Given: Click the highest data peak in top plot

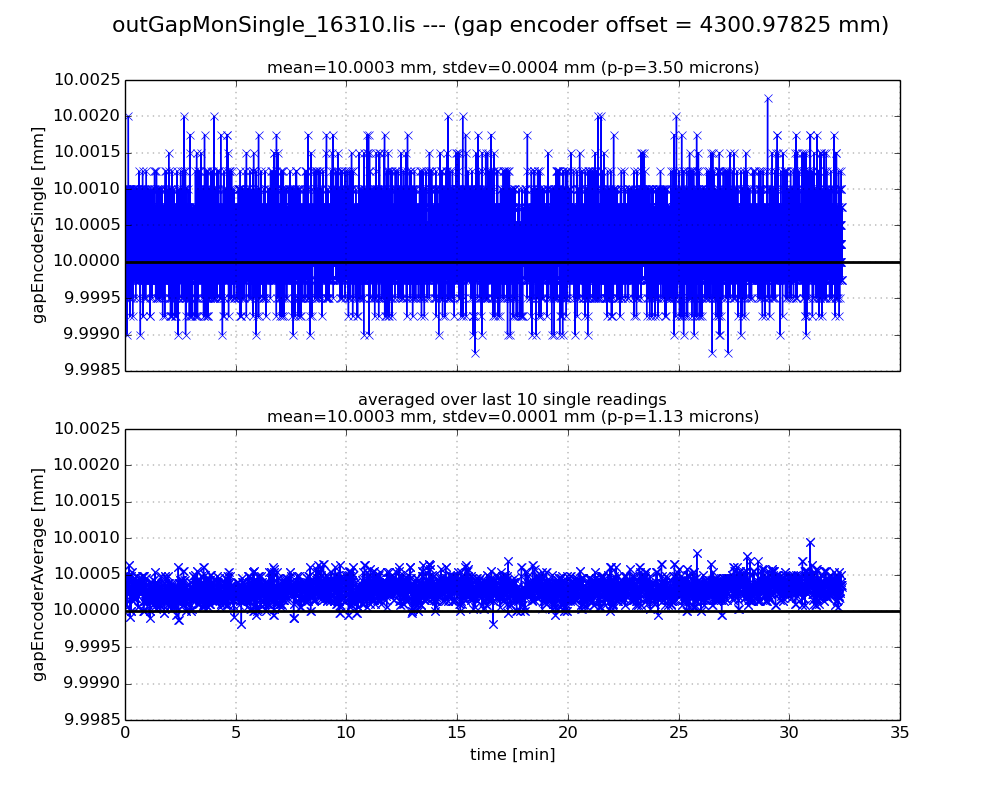Looking at the screenshot, I should 768,98.
